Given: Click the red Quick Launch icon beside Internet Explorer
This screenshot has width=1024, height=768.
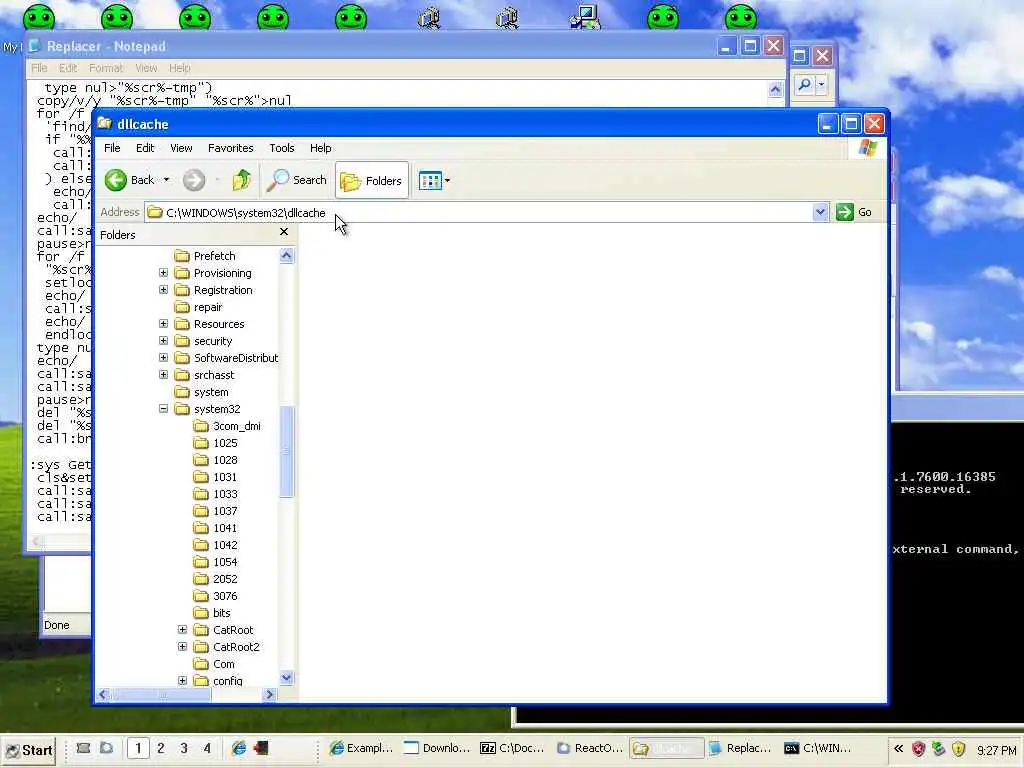Looking at the screenshot, I should (261, 748).
